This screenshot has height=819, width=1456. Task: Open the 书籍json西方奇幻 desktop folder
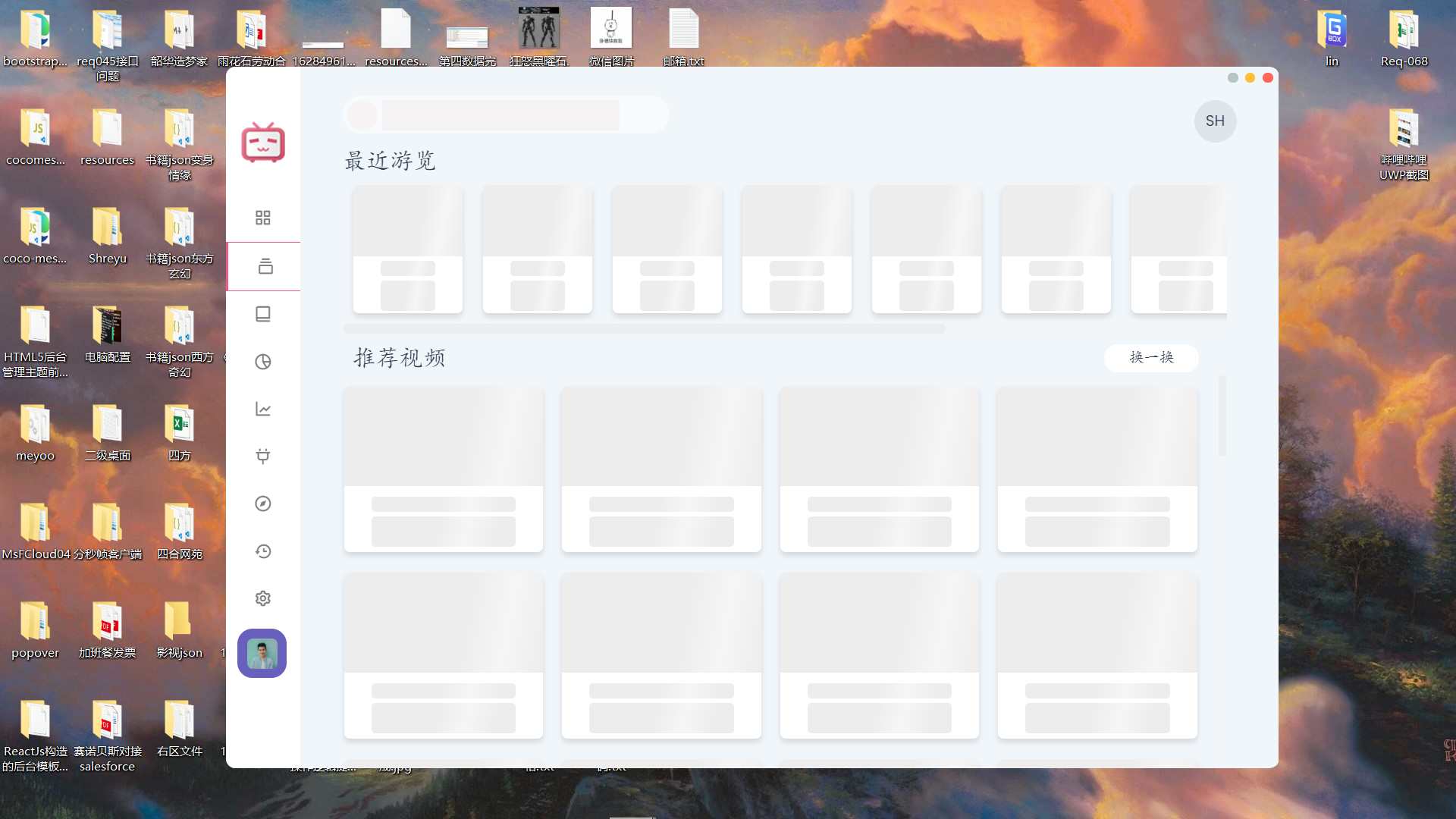point(179,341)
